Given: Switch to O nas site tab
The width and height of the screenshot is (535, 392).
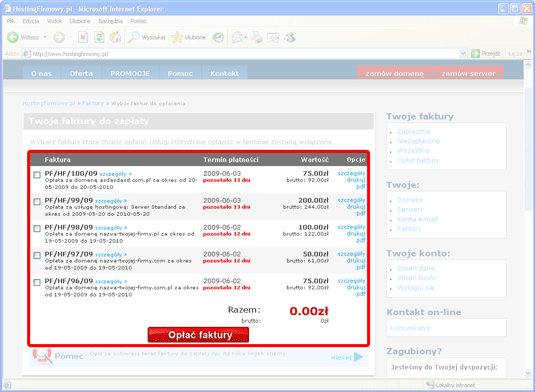Looking at the screenshot, I should (41, 73).
